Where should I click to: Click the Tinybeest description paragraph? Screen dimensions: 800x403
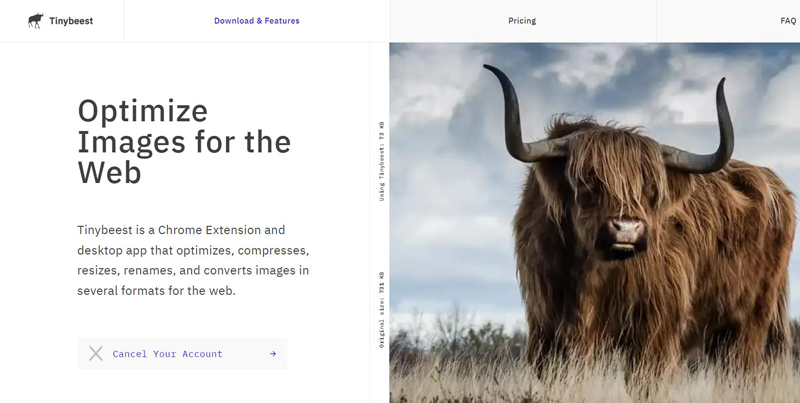(193, 260)
